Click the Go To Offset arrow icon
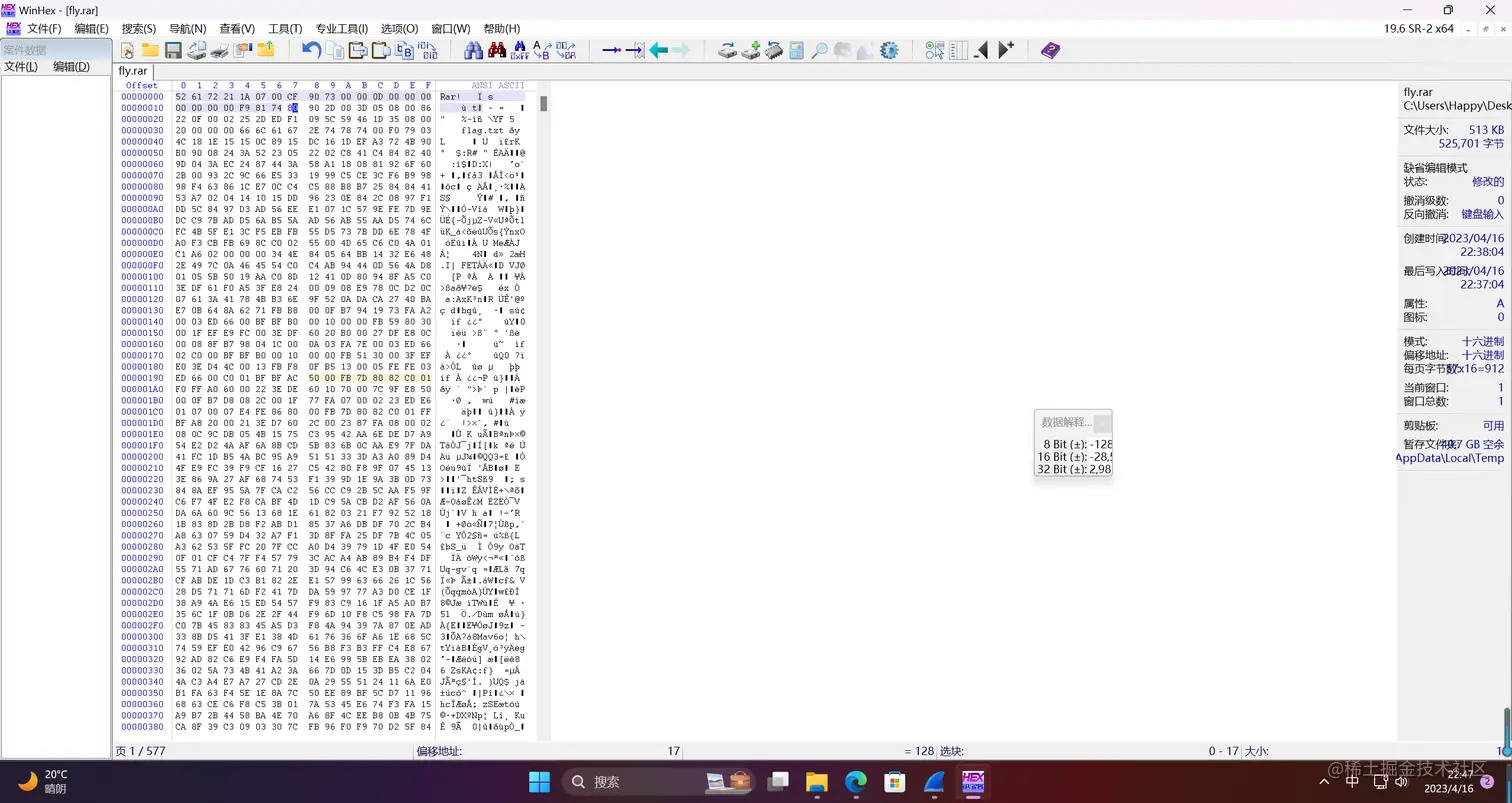This screenshot has width=1512, height=803. tap(611, 50)
